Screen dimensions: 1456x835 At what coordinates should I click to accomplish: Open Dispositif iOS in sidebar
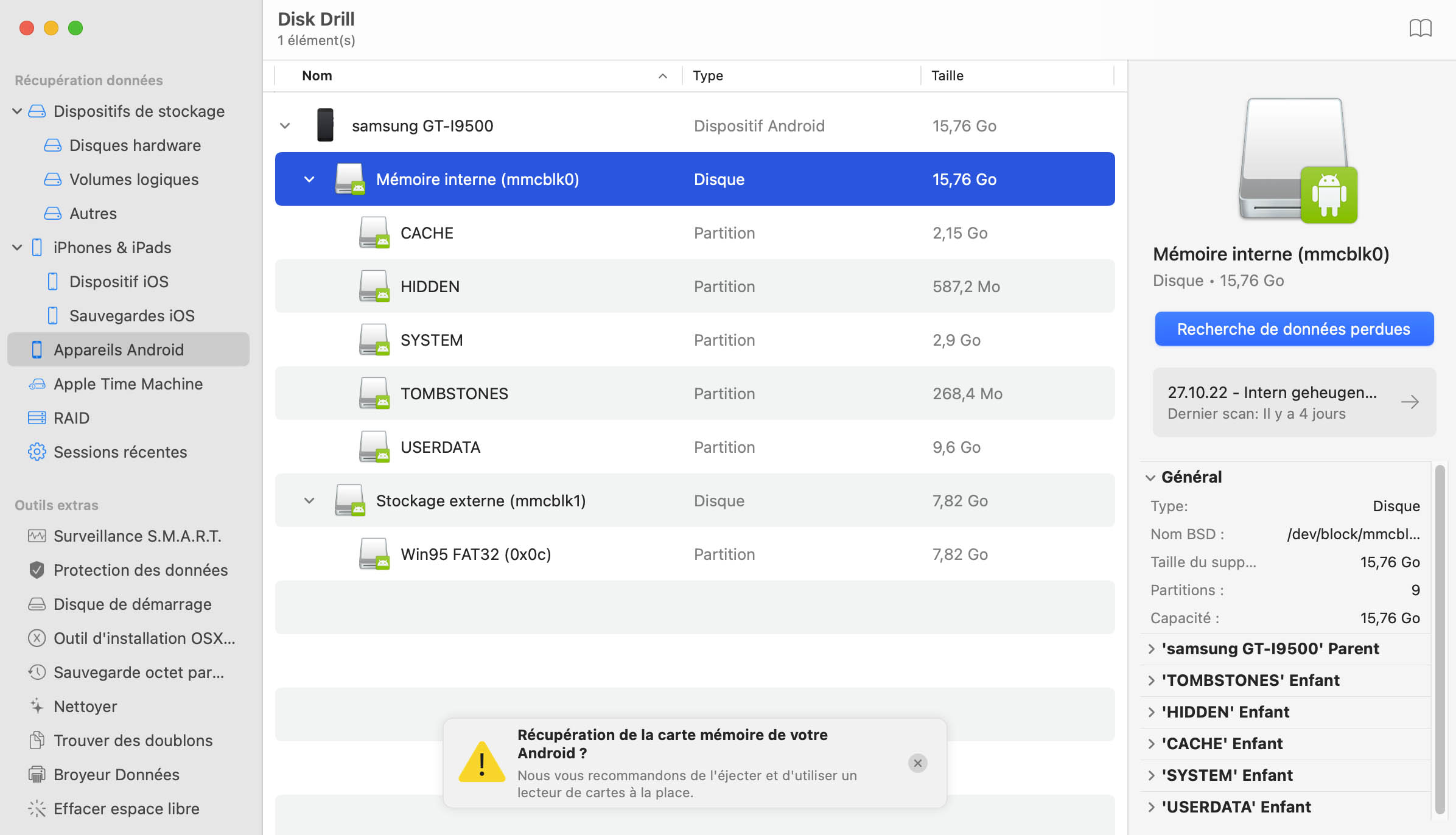tap(128, 281)
